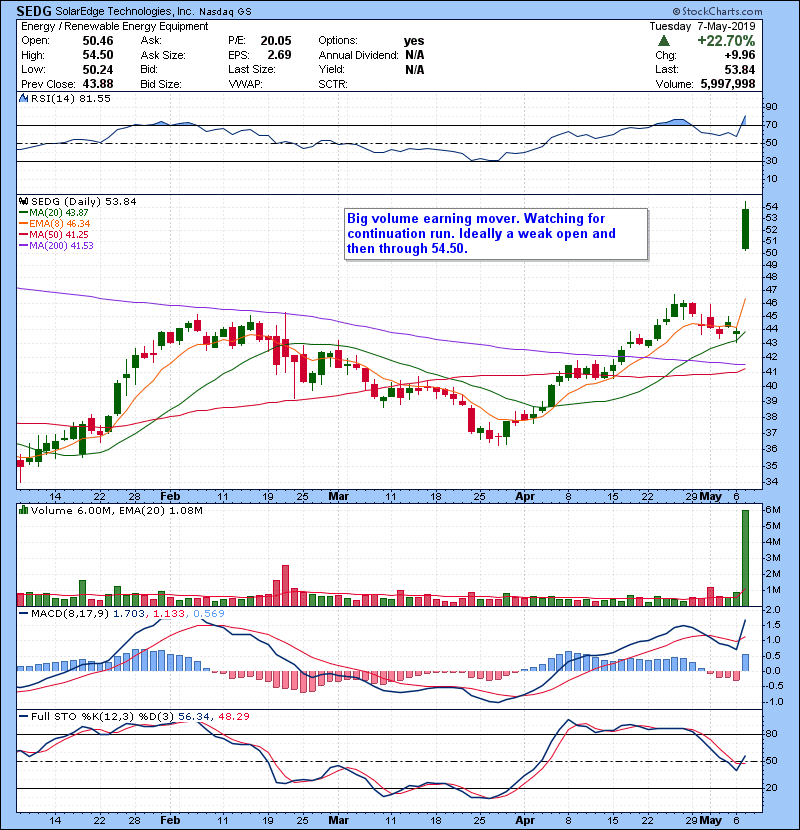Select the Low value 50.24
800x830 pixels.
98,70
